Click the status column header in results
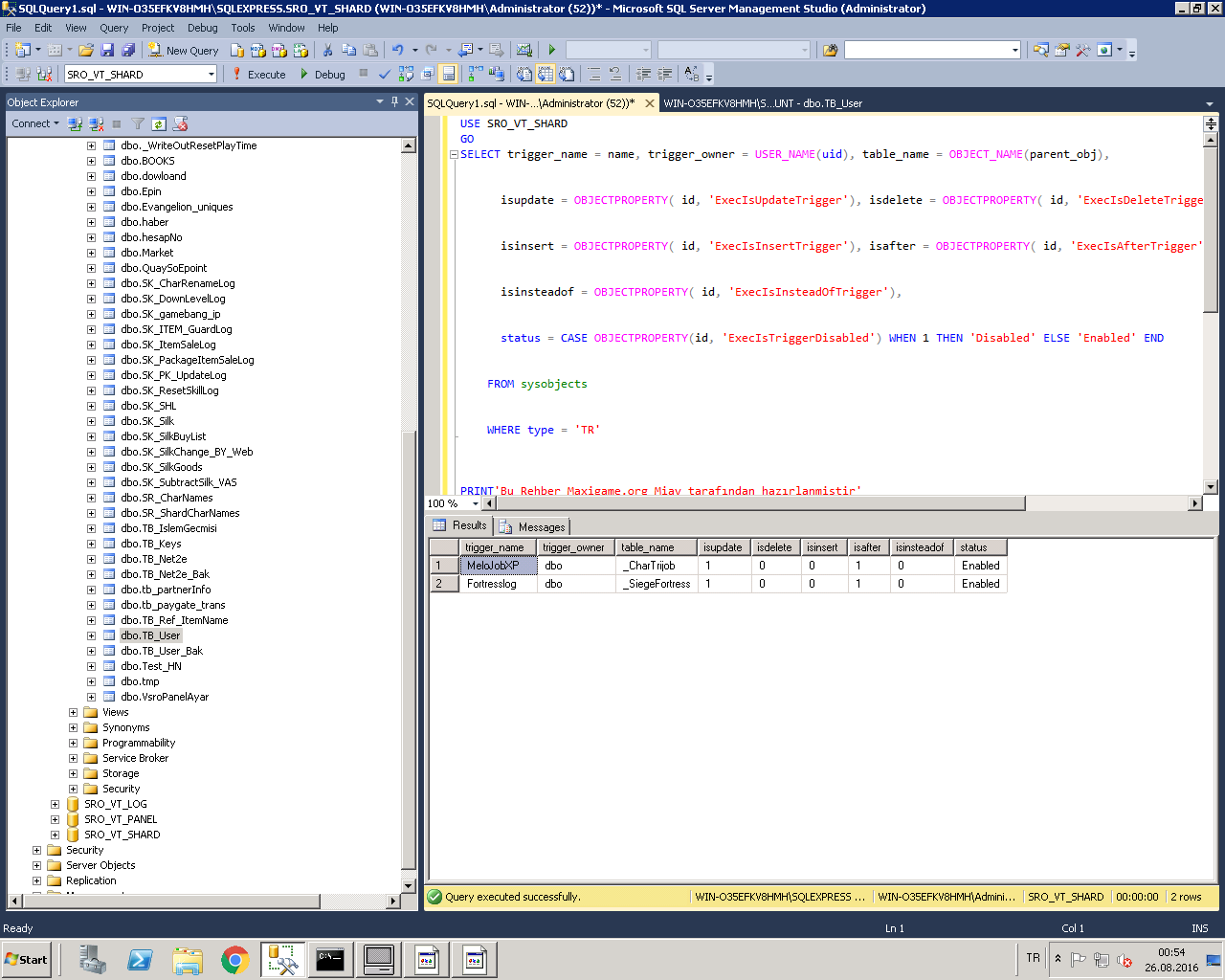Screen dimensions: 1225x980 click(x=980, y=547)
